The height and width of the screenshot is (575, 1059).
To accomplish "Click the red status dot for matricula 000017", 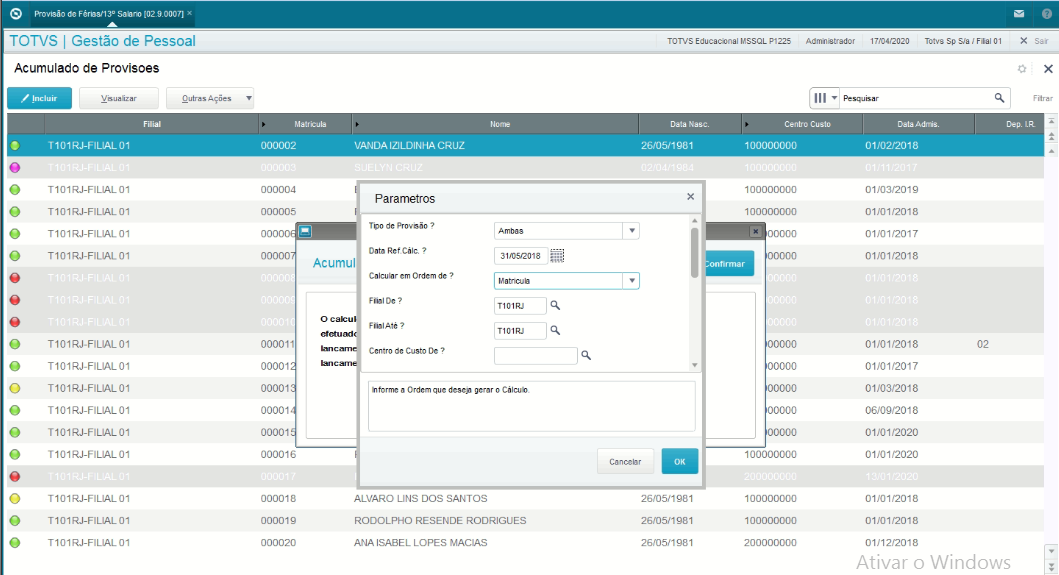I will 15,476.
